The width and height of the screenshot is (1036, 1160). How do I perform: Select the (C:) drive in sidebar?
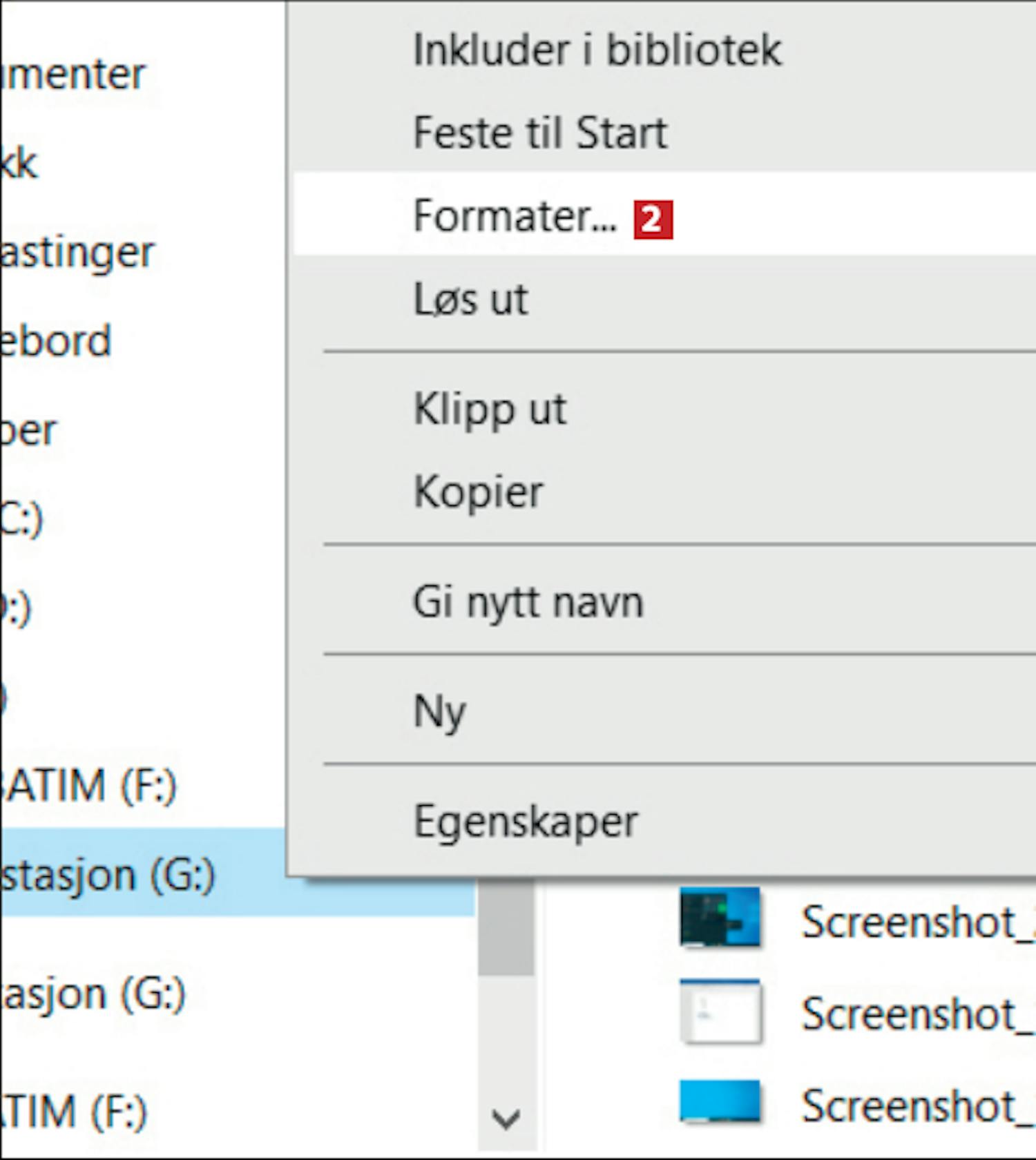[x=22, y=519]
